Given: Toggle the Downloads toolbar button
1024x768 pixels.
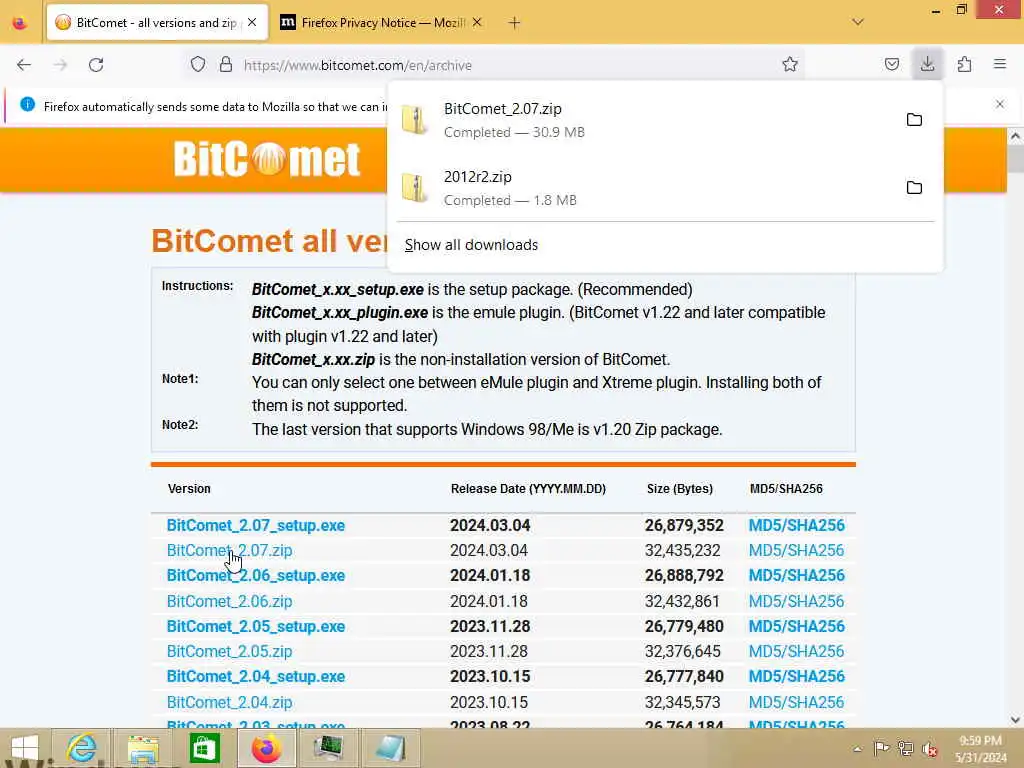Looking at the screenshot, I should coord(927,64).
